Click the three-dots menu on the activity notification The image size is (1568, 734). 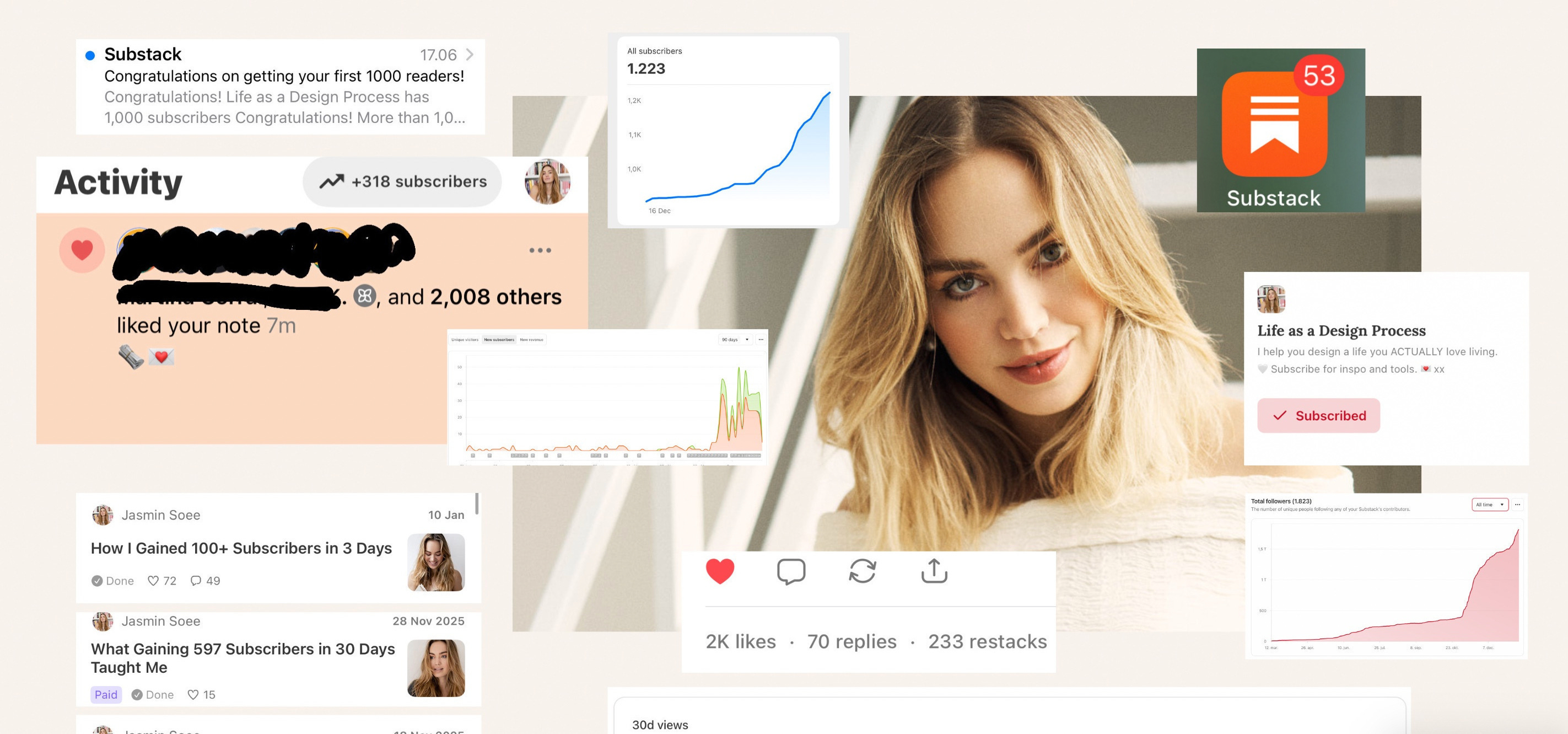pos(540,250)
